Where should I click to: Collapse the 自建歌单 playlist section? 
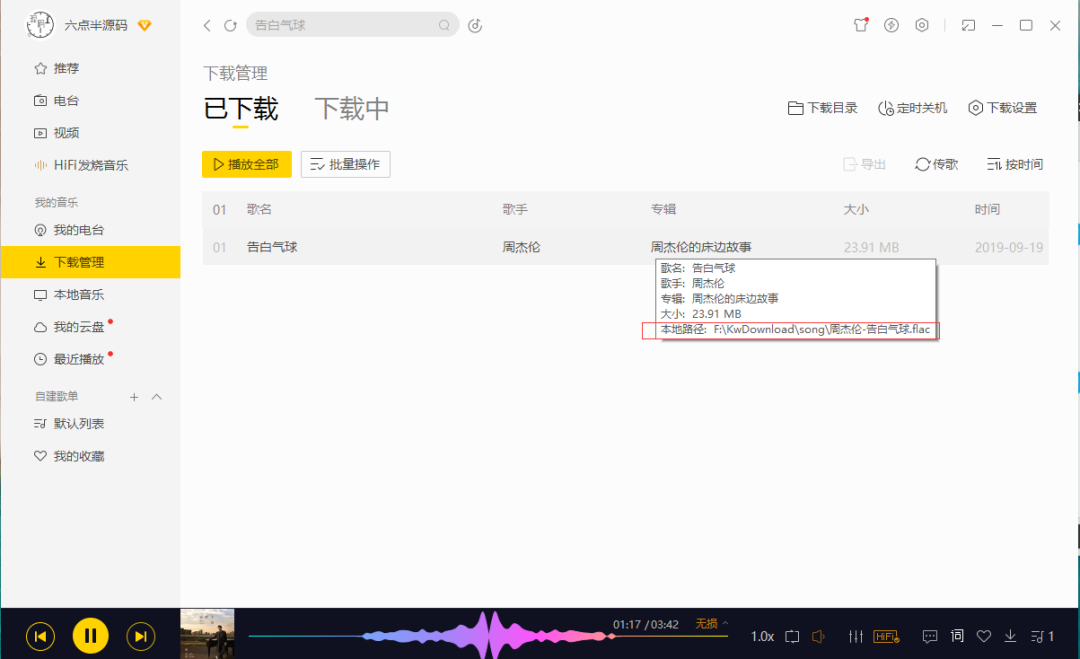point(157,397)
